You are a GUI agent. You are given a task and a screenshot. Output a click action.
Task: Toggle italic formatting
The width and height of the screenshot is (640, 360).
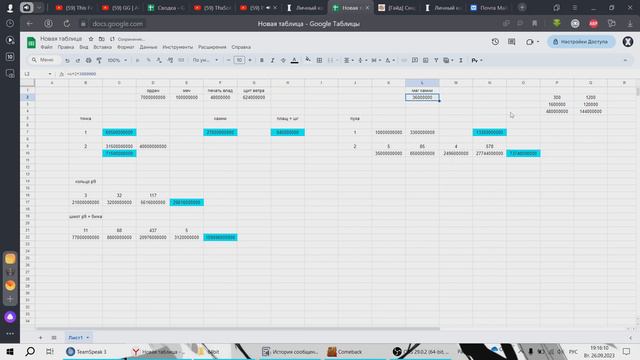pyautogui.click(x=272, y=60)
